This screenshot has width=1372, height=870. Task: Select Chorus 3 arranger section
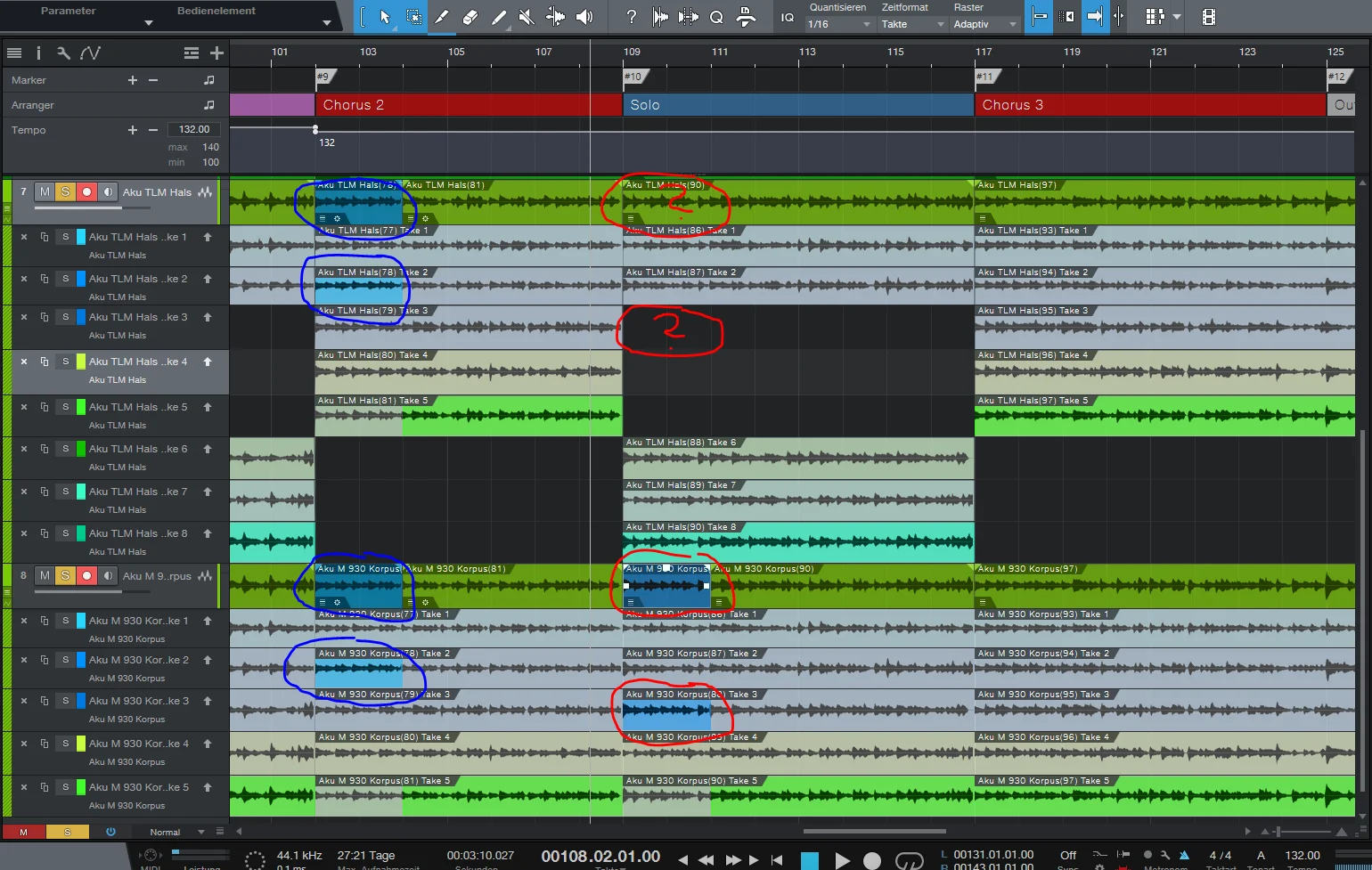1150,105
